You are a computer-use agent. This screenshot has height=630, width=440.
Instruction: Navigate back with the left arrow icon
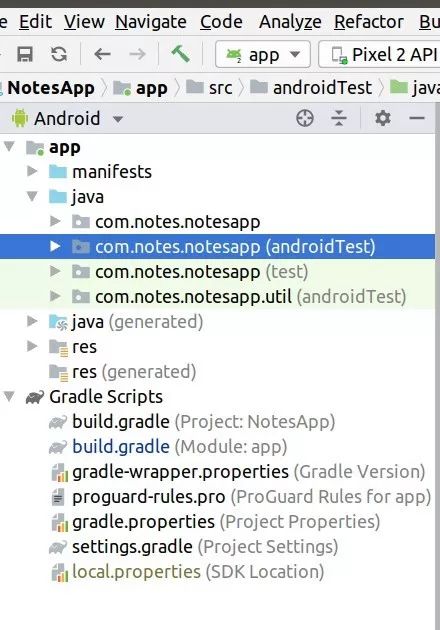[x=102, y=54]
